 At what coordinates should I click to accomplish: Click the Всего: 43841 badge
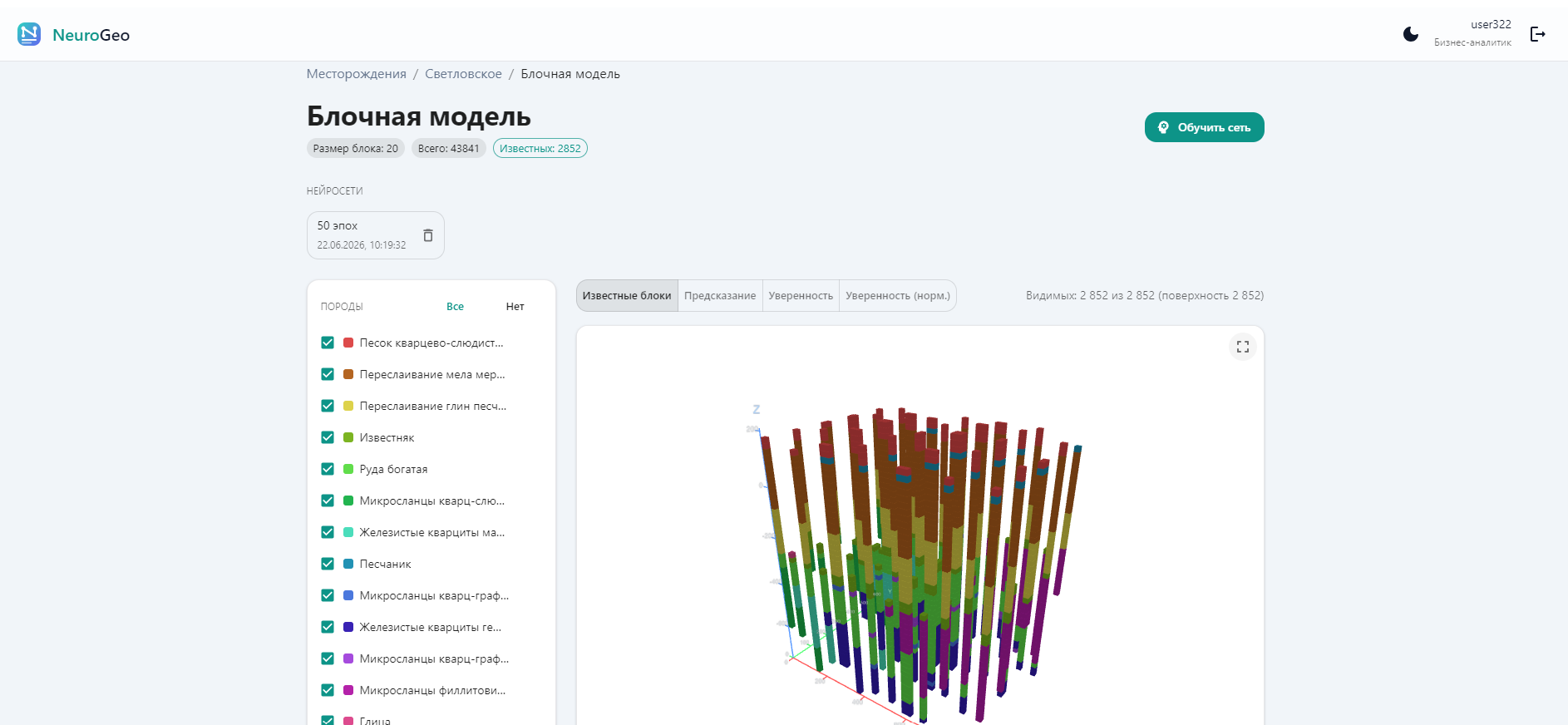pos(449,148)
